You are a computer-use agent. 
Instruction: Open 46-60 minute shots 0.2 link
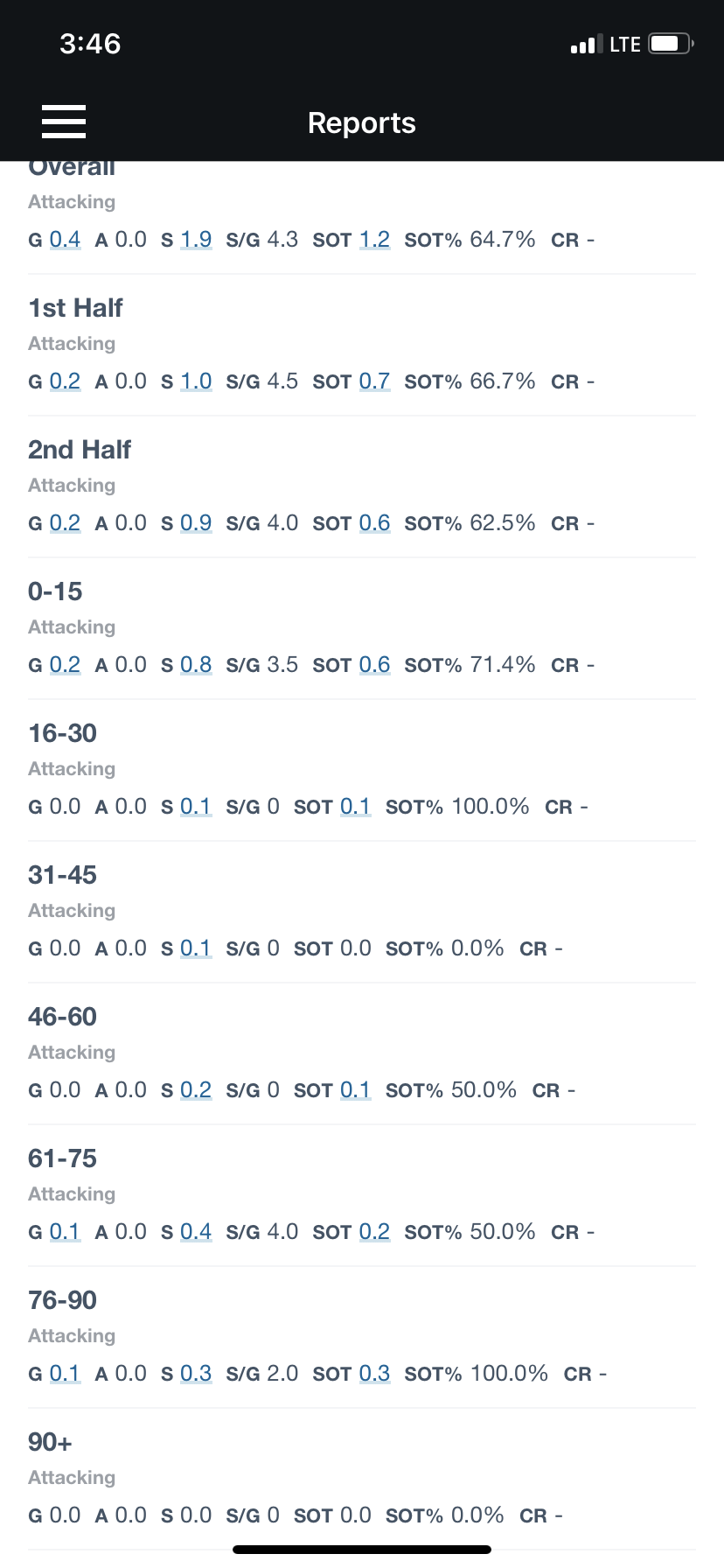196,1090
